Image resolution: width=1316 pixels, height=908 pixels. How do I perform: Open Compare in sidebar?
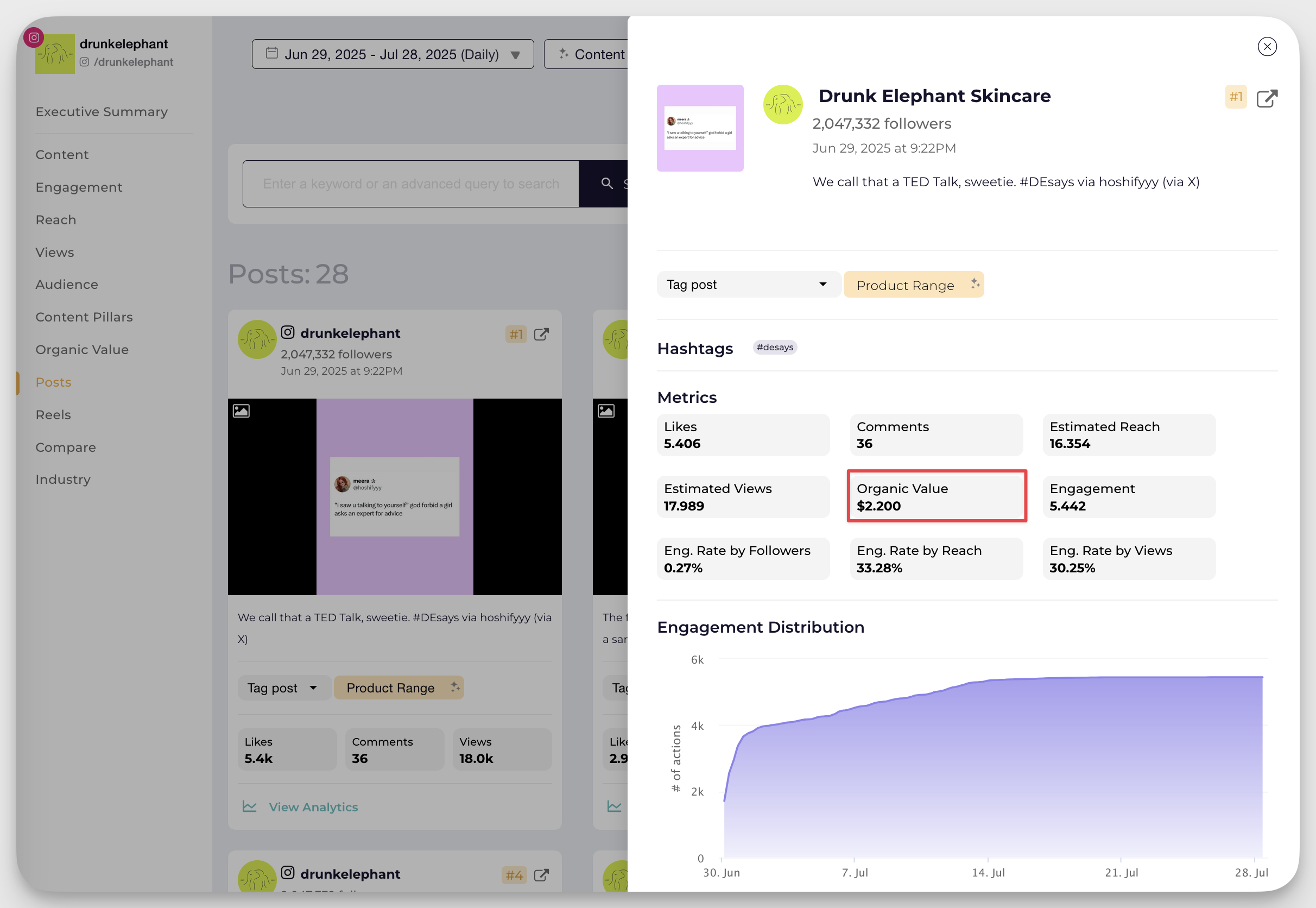click(x=65, y=447)
